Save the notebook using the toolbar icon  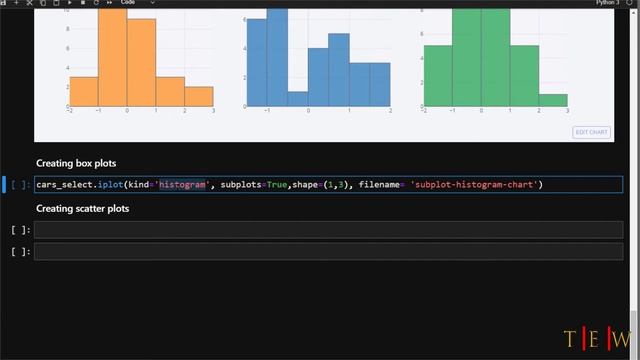pos(3,2)
